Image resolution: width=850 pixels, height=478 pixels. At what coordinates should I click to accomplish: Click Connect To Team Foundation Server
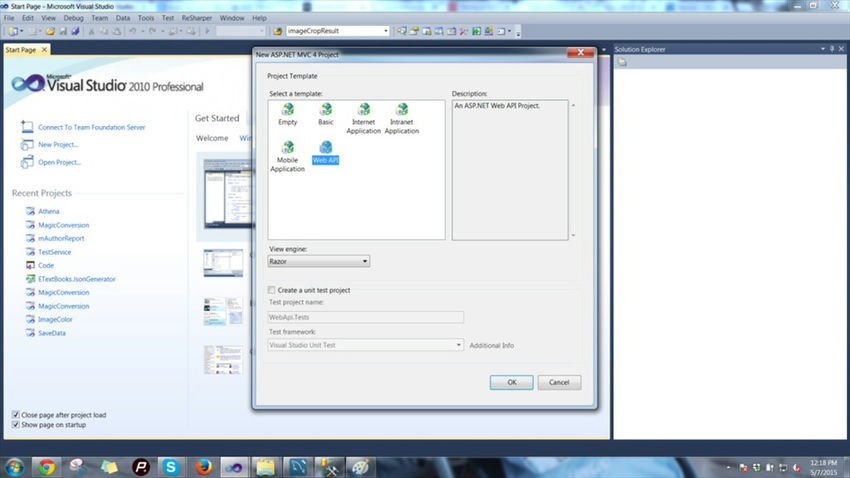92,127
